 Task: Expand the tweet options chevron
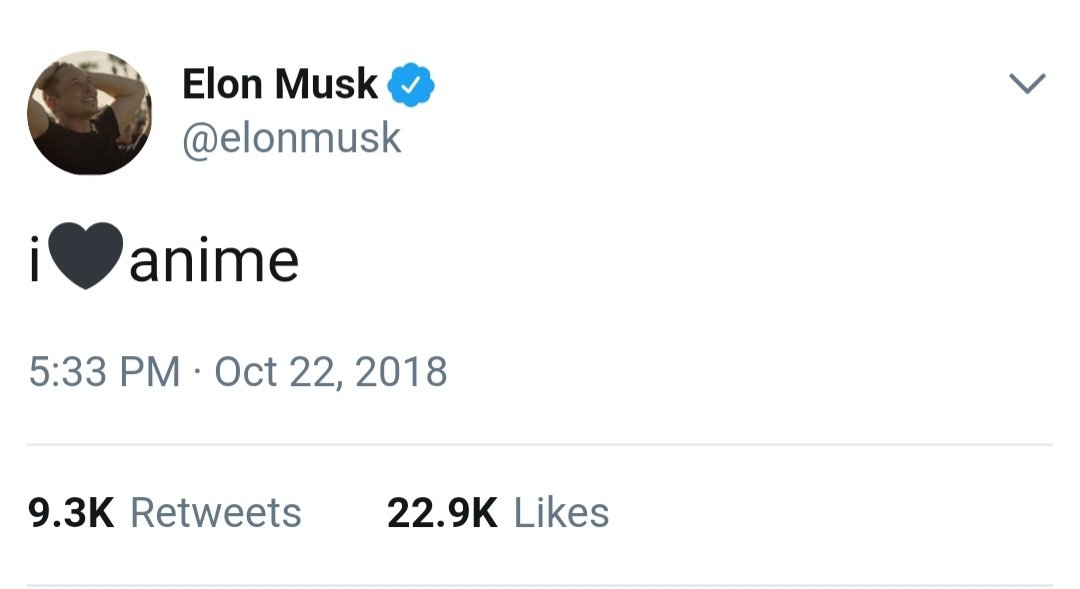[x=1027, y=85]
